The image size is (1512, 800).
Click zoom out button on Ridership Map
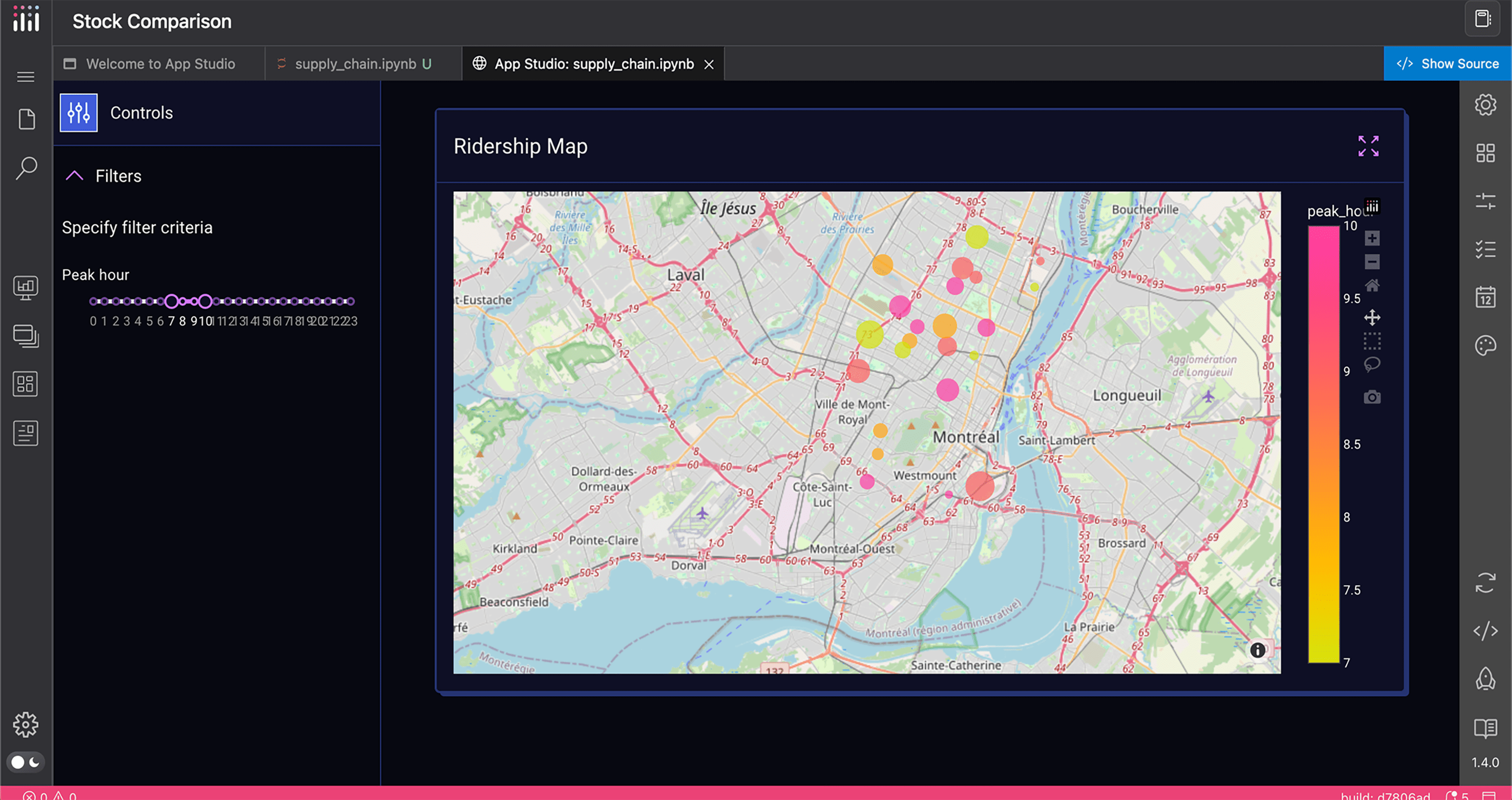point(1371,260)
